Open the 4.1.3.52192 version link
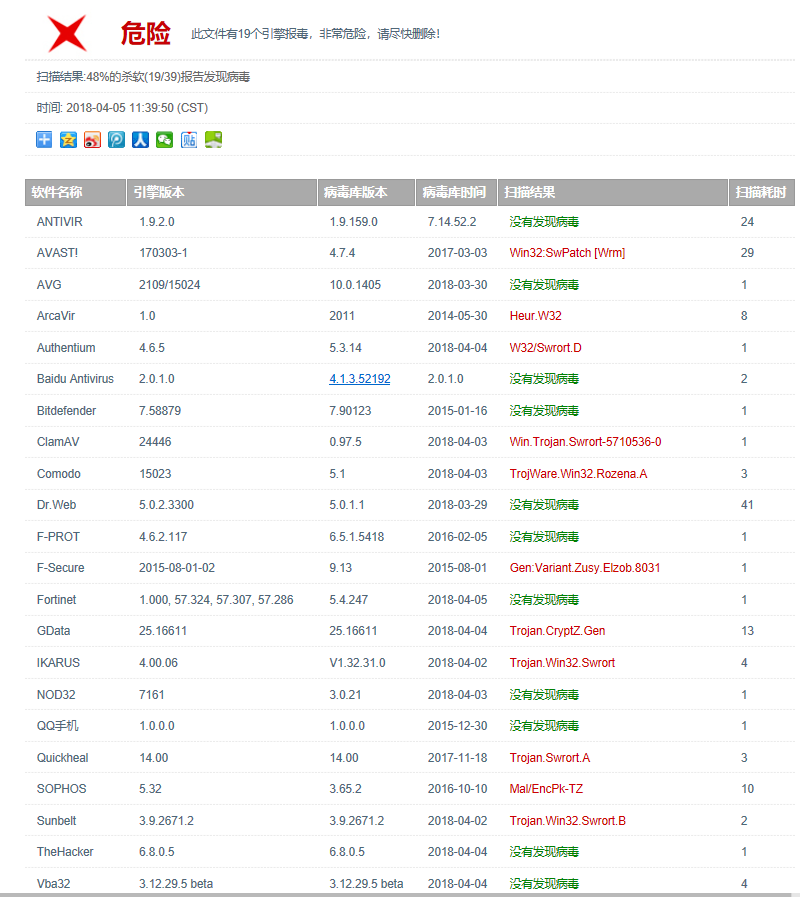The height and width of the screenshot is (897, 800). pyautogui.click(x=359, y=379)
